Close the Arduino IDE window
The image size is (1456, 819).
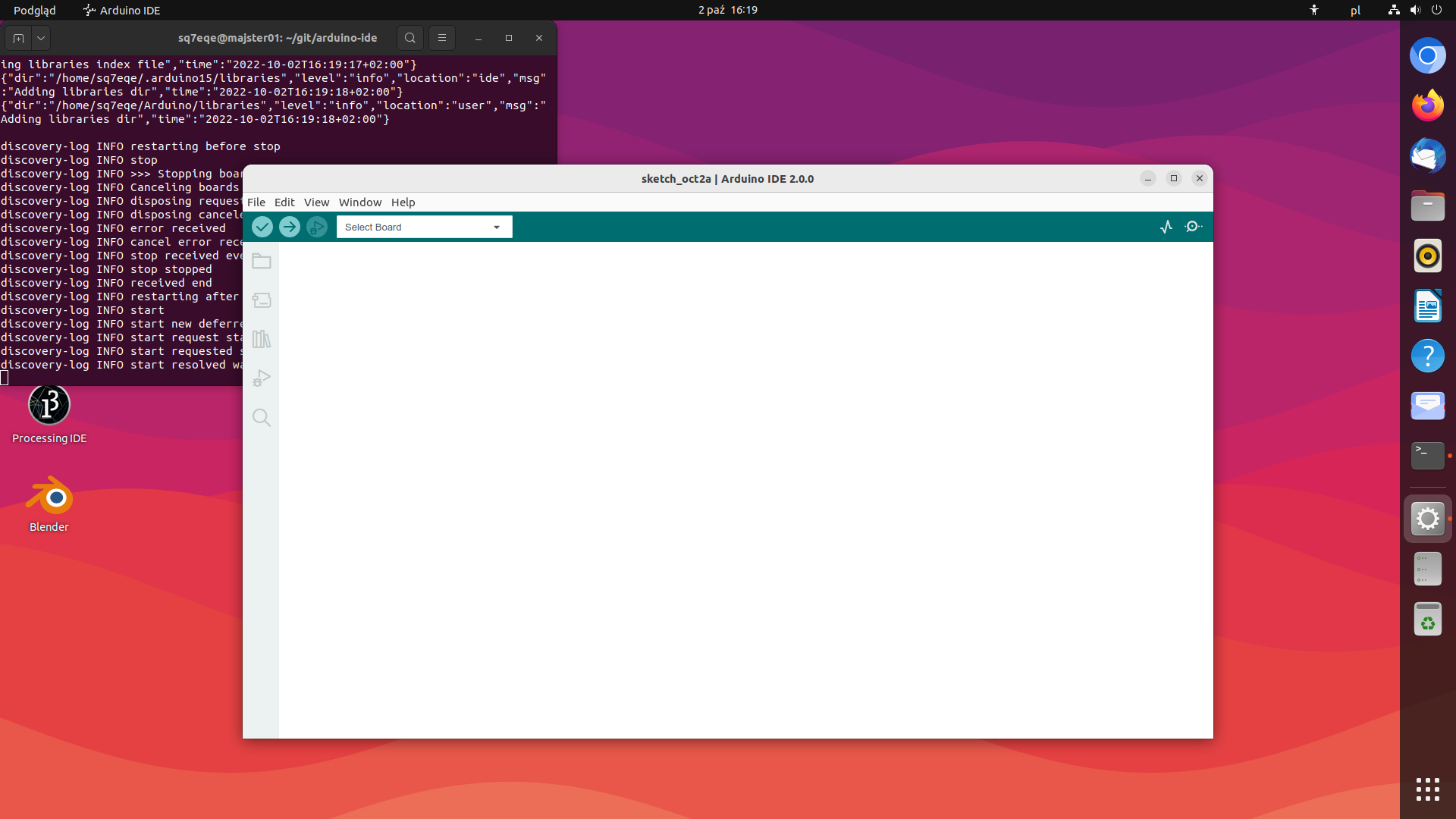1200,178
